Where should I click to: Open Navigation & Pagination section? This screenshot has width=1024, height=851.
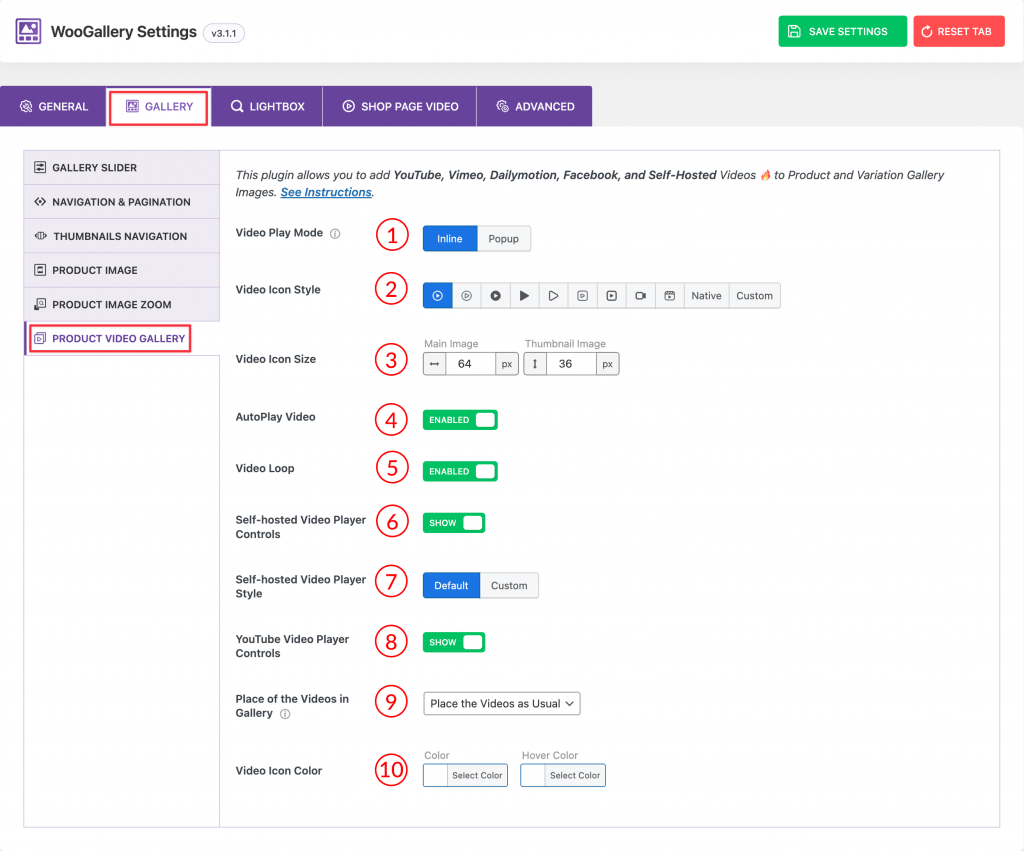121,202
